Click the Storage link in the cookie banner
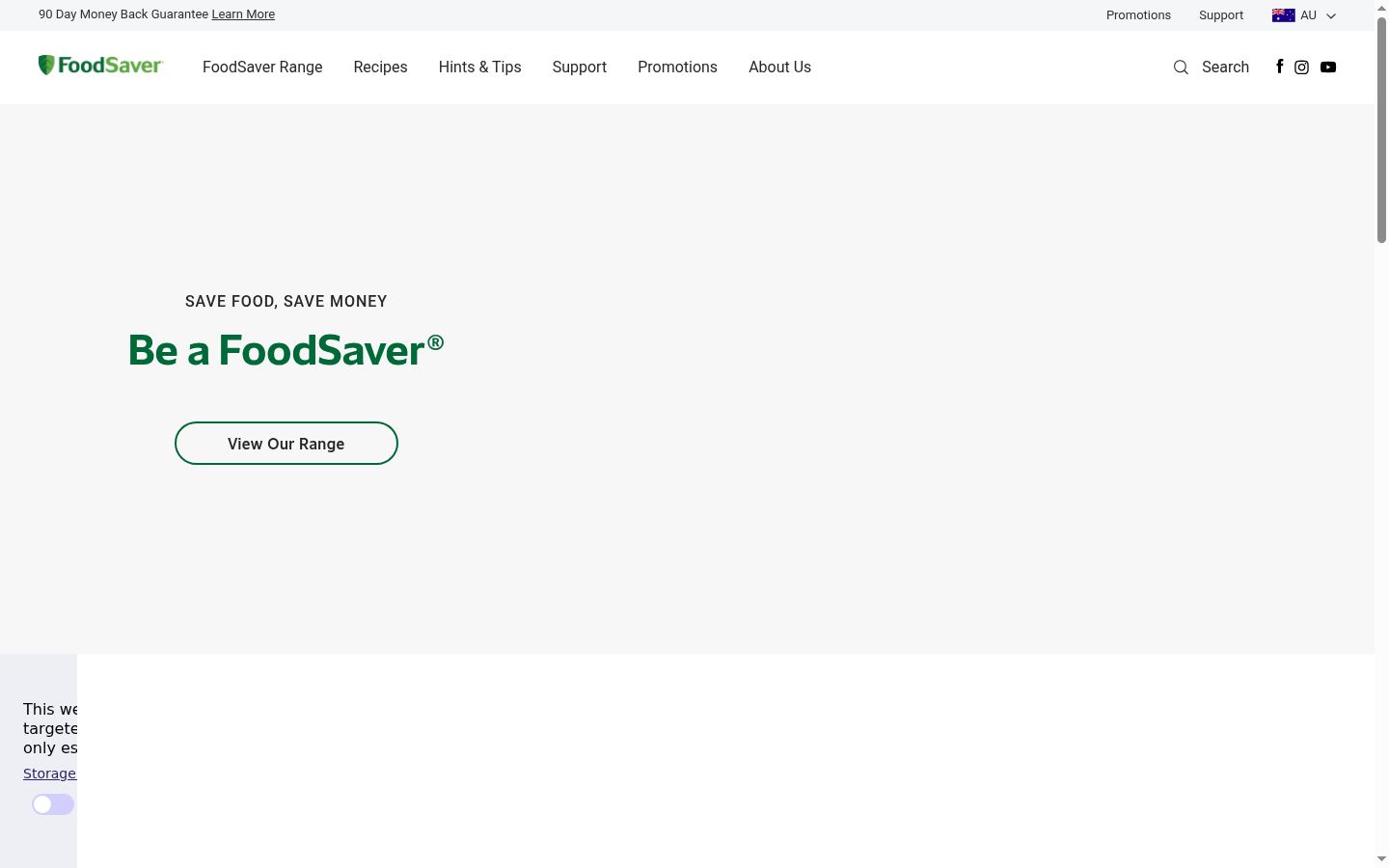This screenshot has height=868, width=1389. point(50,773)
